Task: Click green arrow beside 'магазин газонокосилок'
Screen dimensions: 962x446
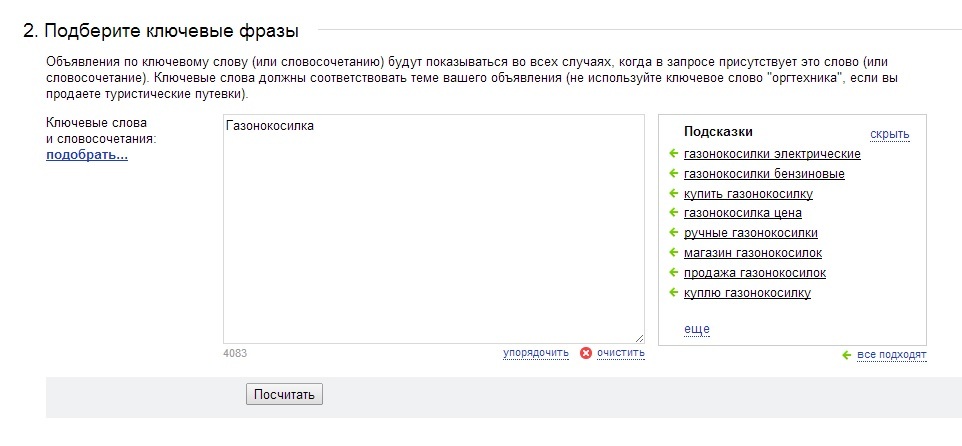Action: tap(673, 252)
